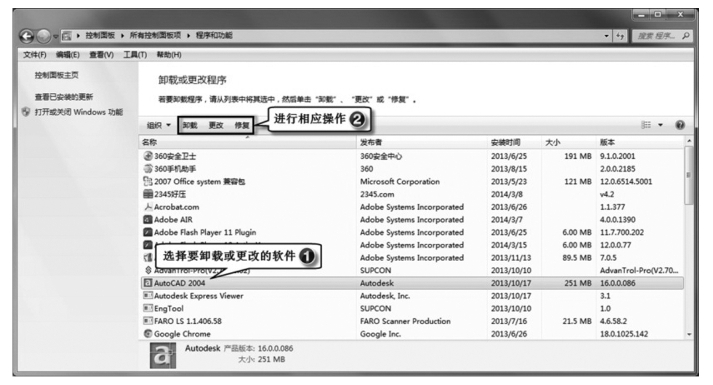Screen dimensions: 713x385
Task: Go back with the navigation arrow
Action: click(x=27, y=36)
